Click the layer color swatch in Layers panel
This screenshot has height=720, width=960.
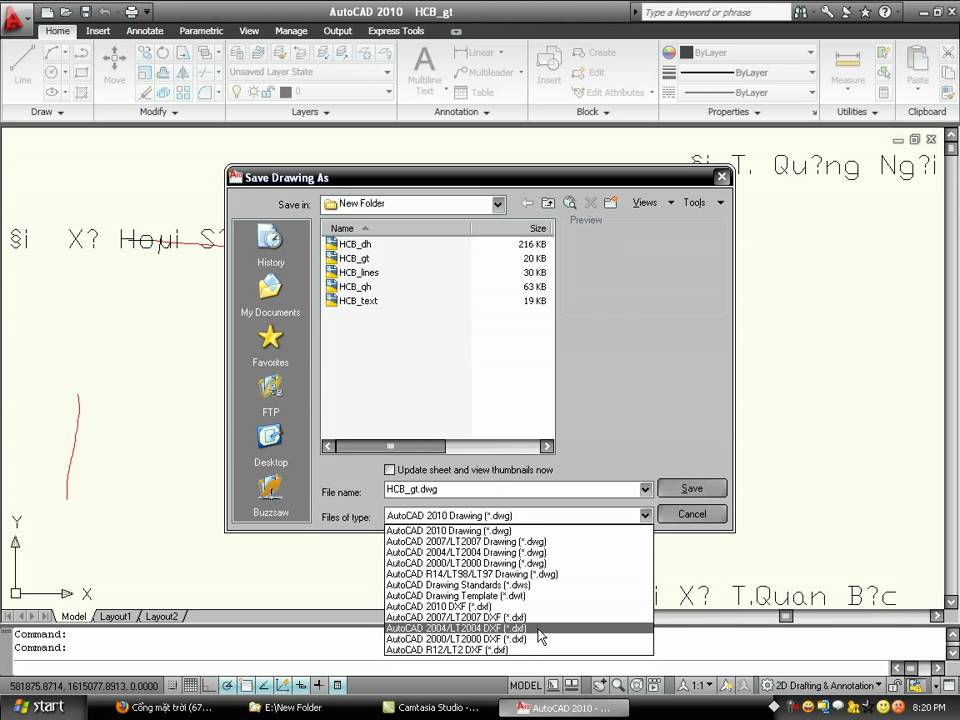285,92
